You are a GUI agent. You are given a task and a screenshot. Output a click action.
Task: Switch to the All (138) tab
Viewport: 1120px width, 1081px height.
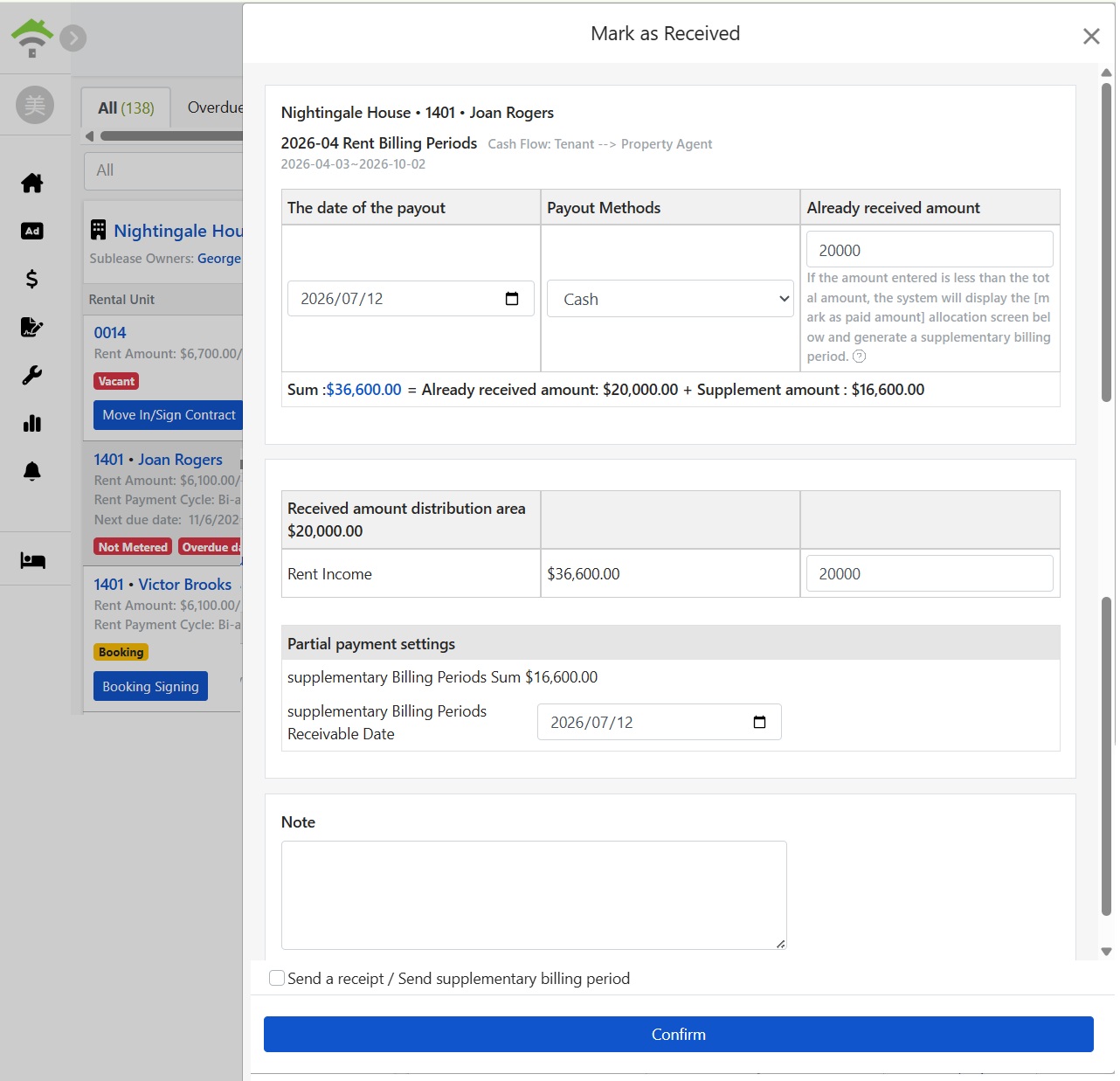tap(126, 108)
